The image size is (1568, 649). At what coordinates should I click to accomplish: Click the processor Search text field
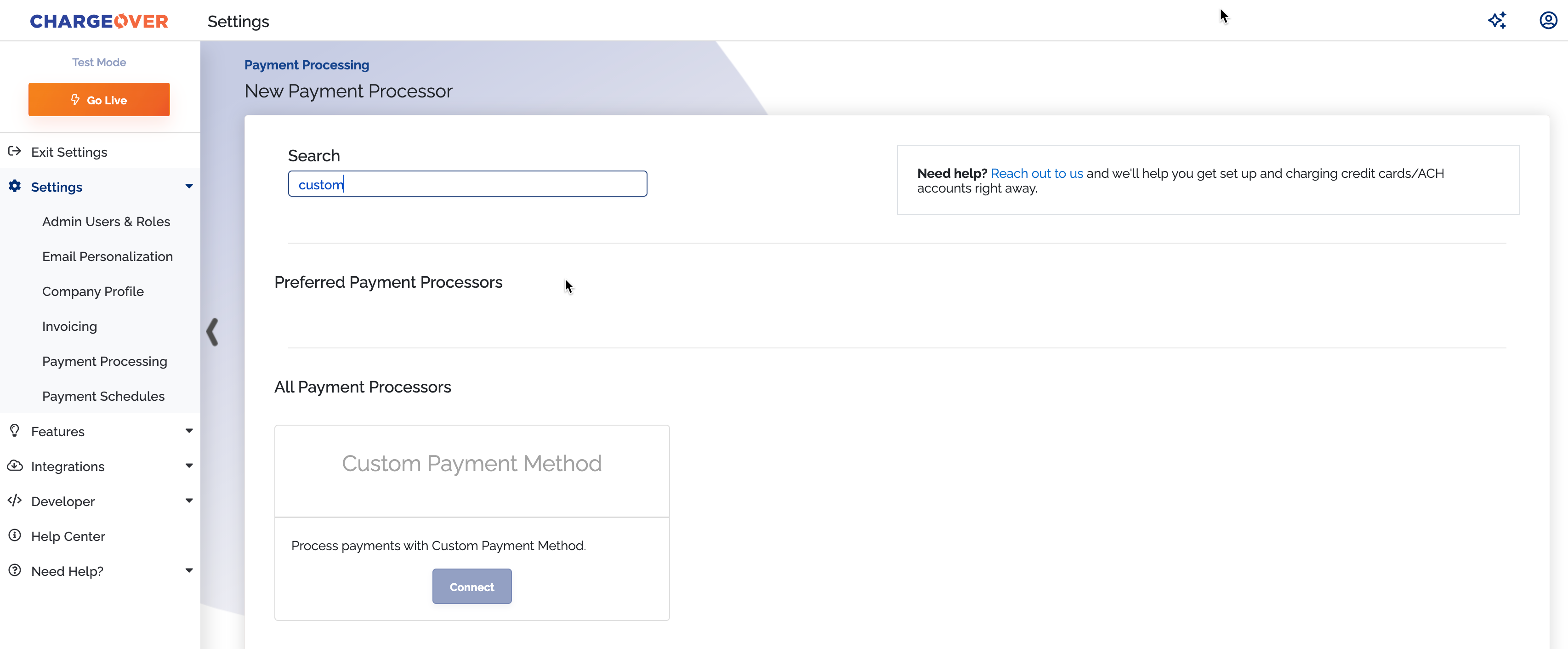pos(467,184)
